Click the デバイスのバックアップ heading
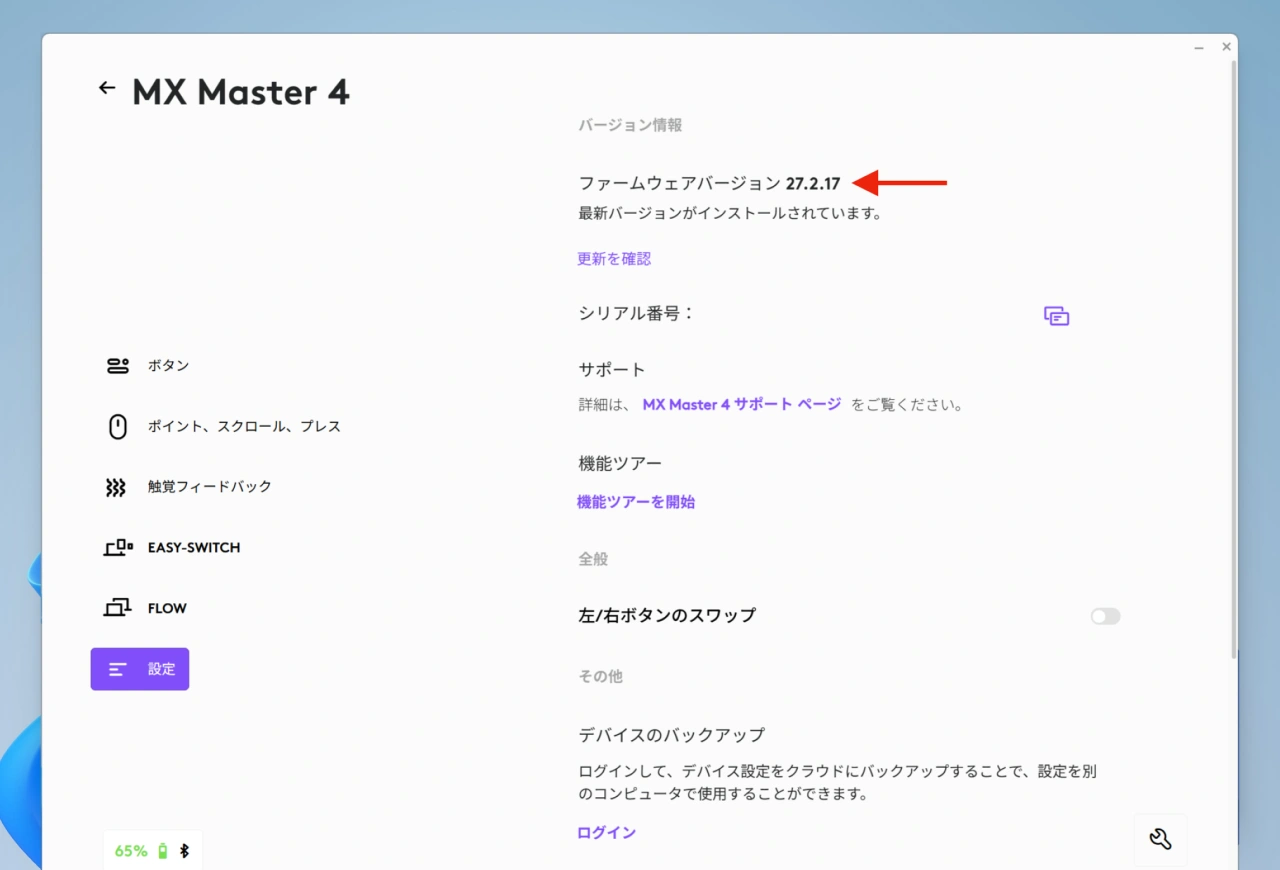Screen dimensions: 1280x870 pos(672,735)
